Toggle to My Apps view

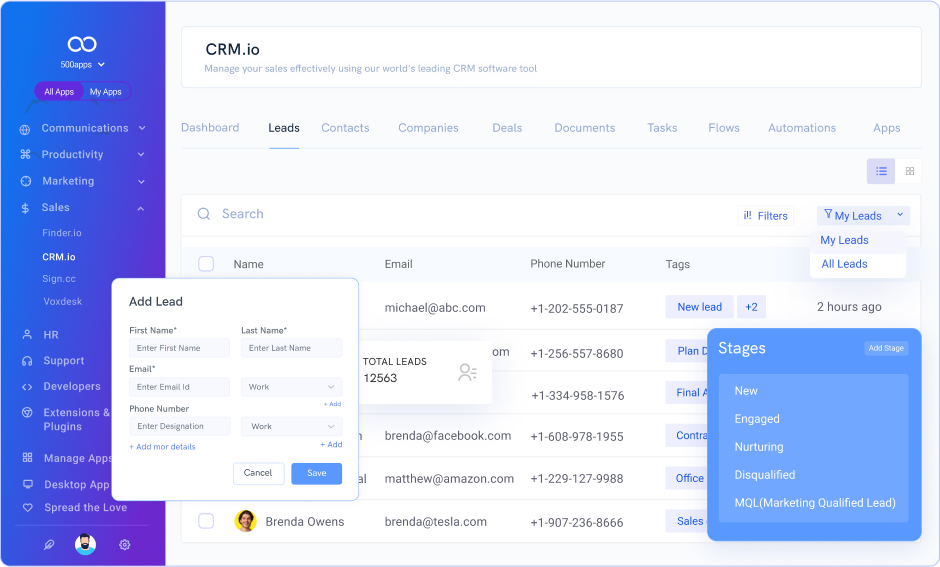(106, 92)
